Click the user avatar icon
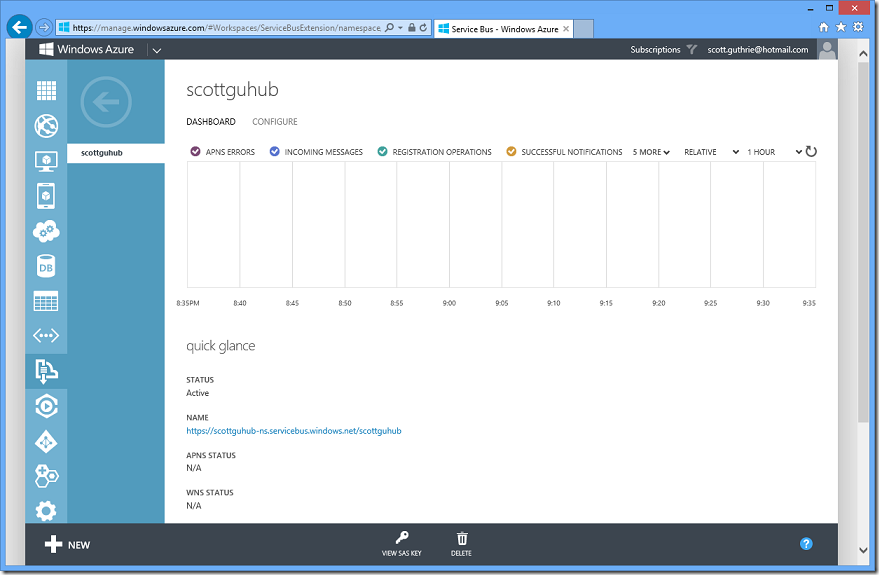Screen dimensions: 879x575 pos(827,49)
